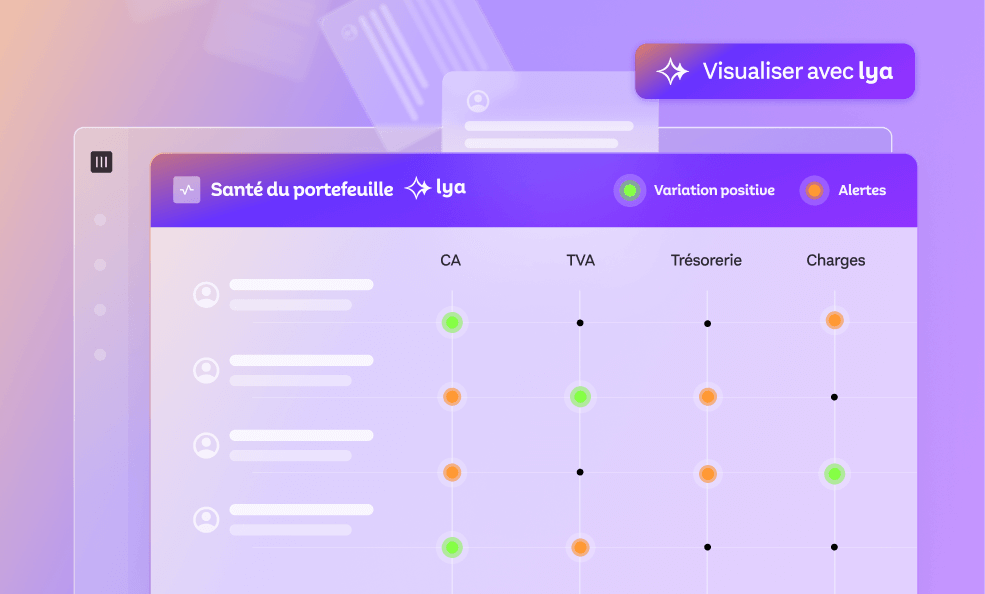The image size is (985, 594).
Task: Click green Charges indicator in third row
Action: [x=834, y=473]
